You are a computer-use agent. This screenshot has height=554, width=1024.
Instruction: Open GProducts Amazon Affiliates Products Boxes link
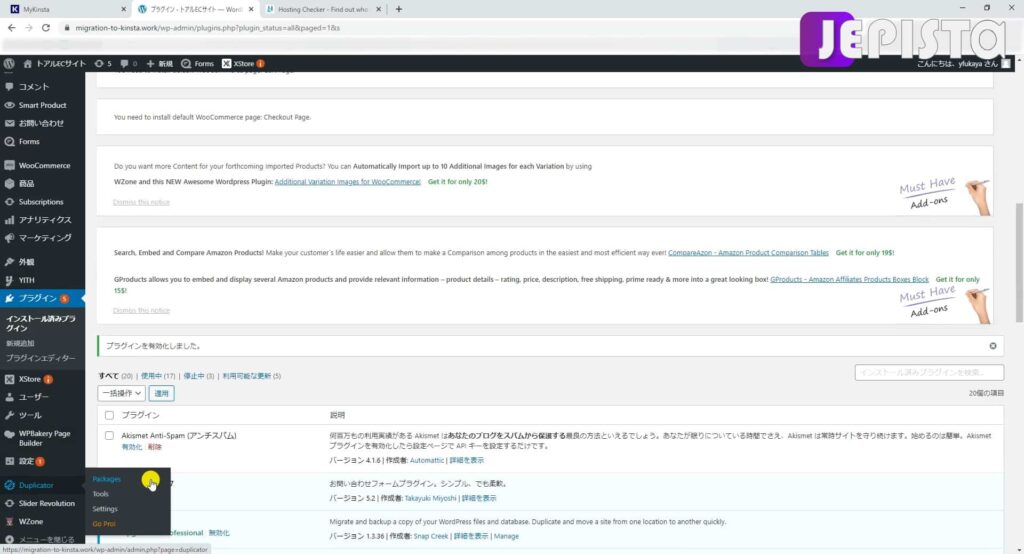tap(849, 279)
